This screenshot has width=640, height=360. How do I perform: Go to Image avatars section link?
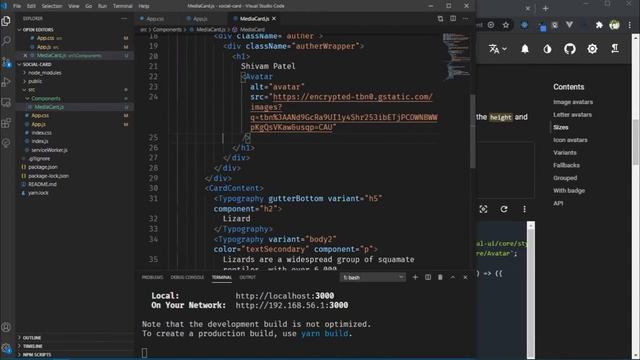[573, 102]
